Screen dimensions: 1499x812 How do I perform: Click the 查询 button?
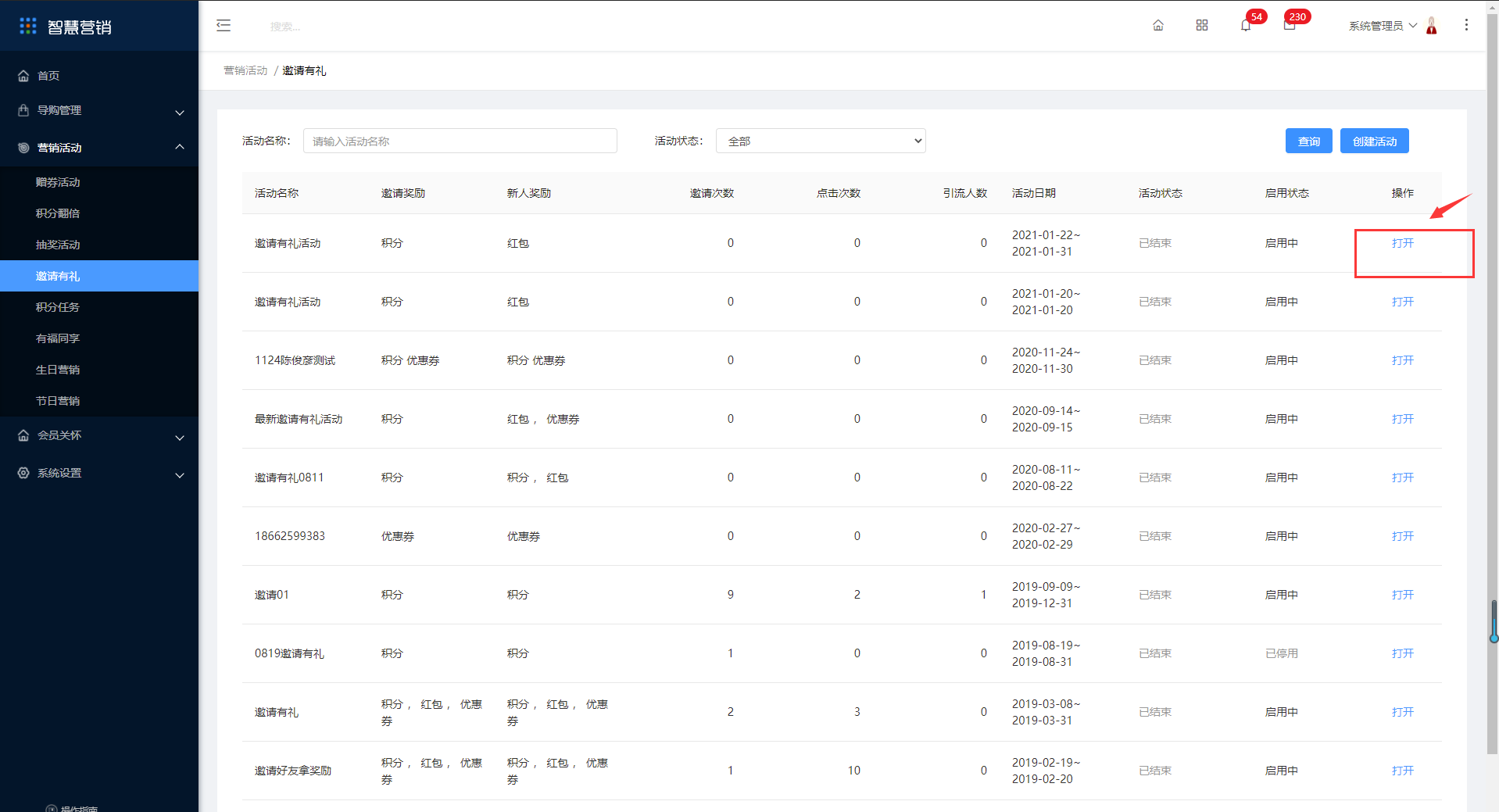tap(1308, 141)
